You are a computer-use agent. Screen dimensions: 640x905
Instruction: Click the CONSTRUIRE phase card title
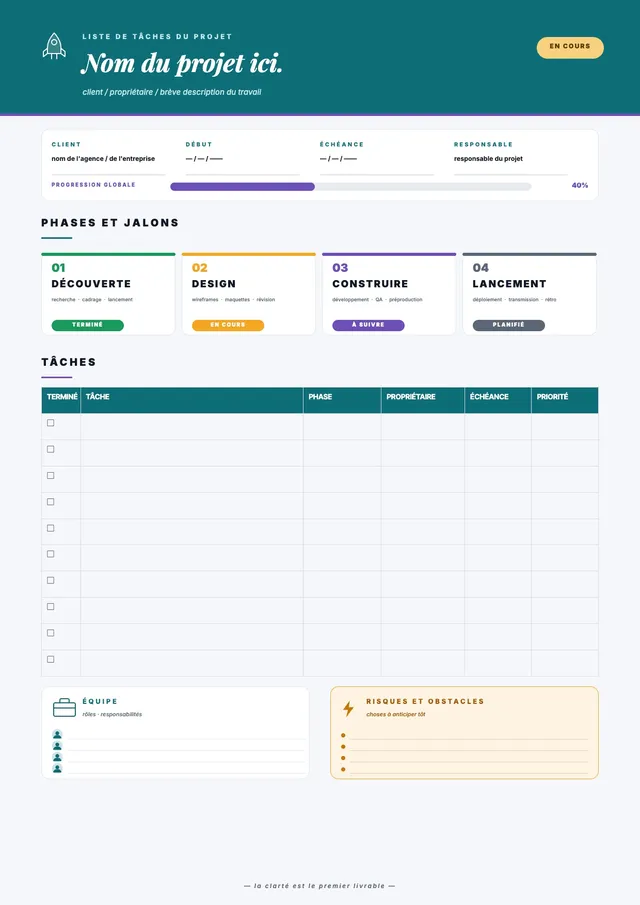[370, 284]
